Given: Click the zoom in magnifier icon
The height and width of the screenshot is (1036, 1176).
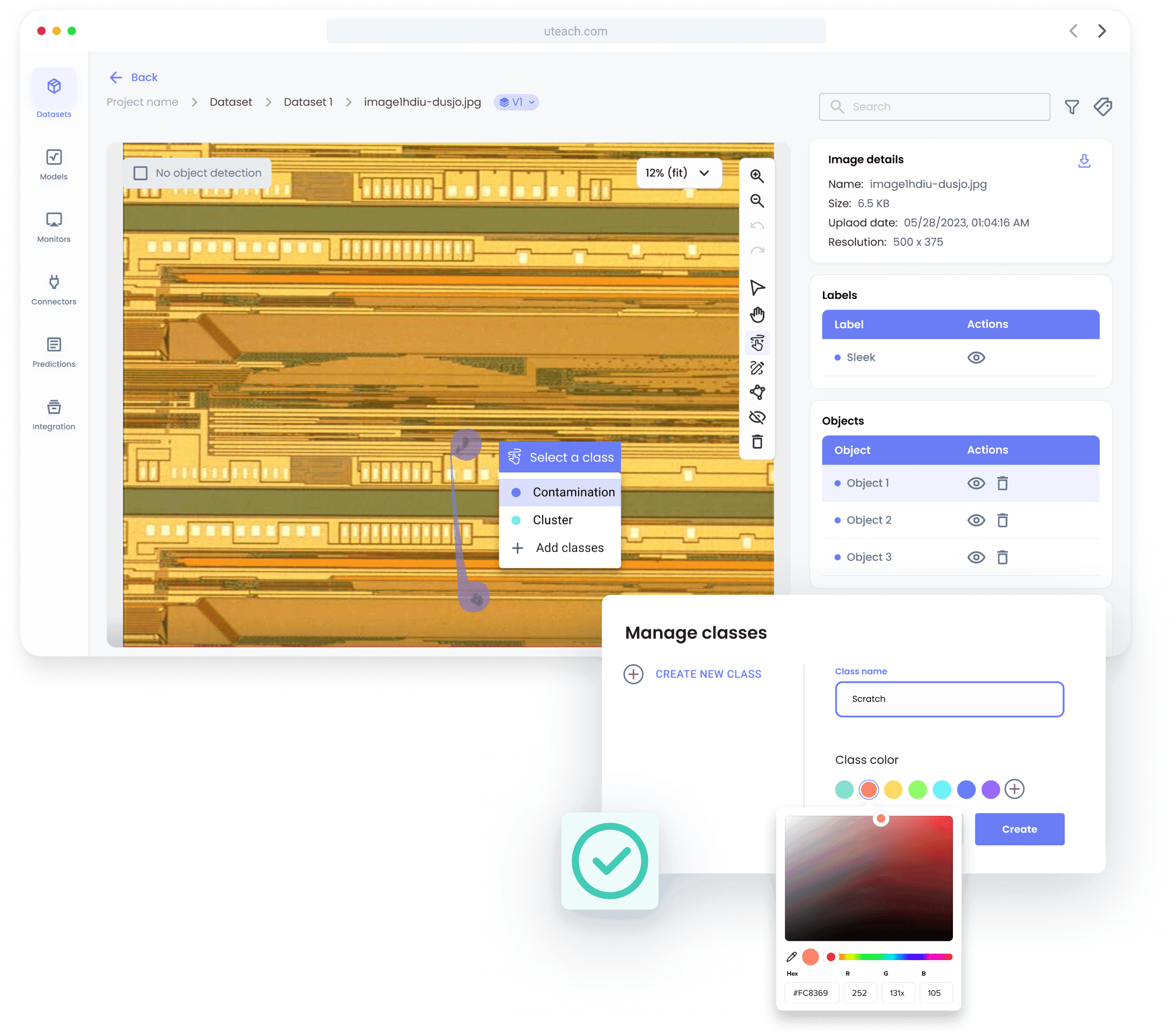Looking at the screenshot, I should (757, 176).
